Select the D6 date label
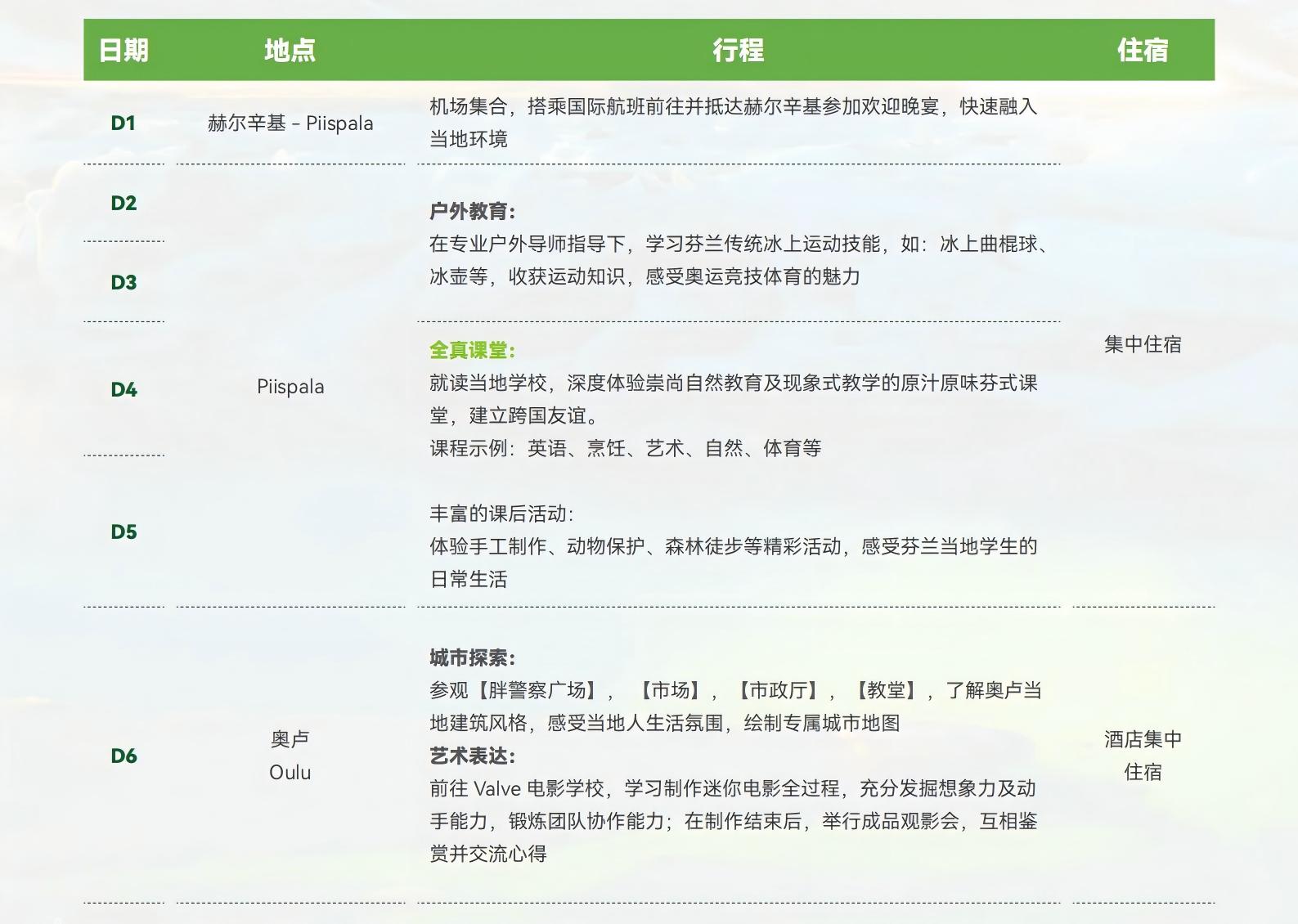 124,756
